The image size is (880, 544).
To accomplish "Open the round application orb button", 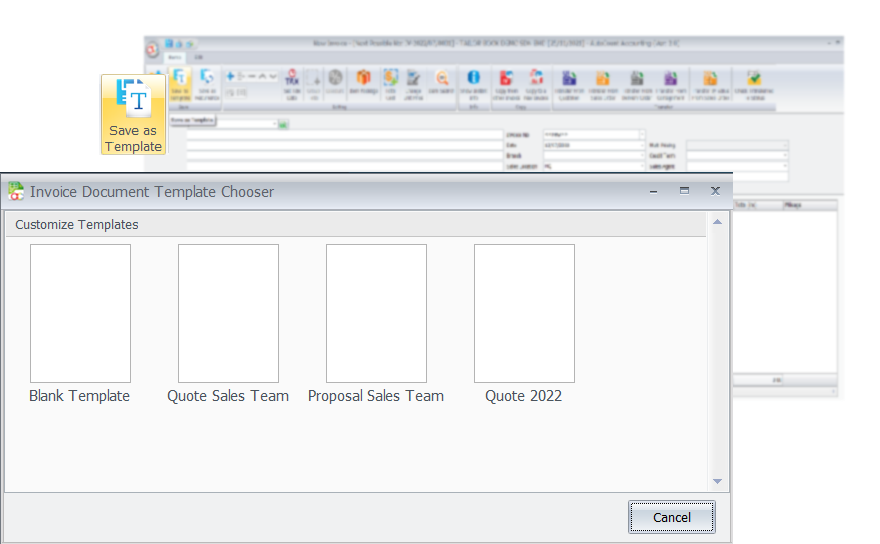I will [x=151, y=47].
